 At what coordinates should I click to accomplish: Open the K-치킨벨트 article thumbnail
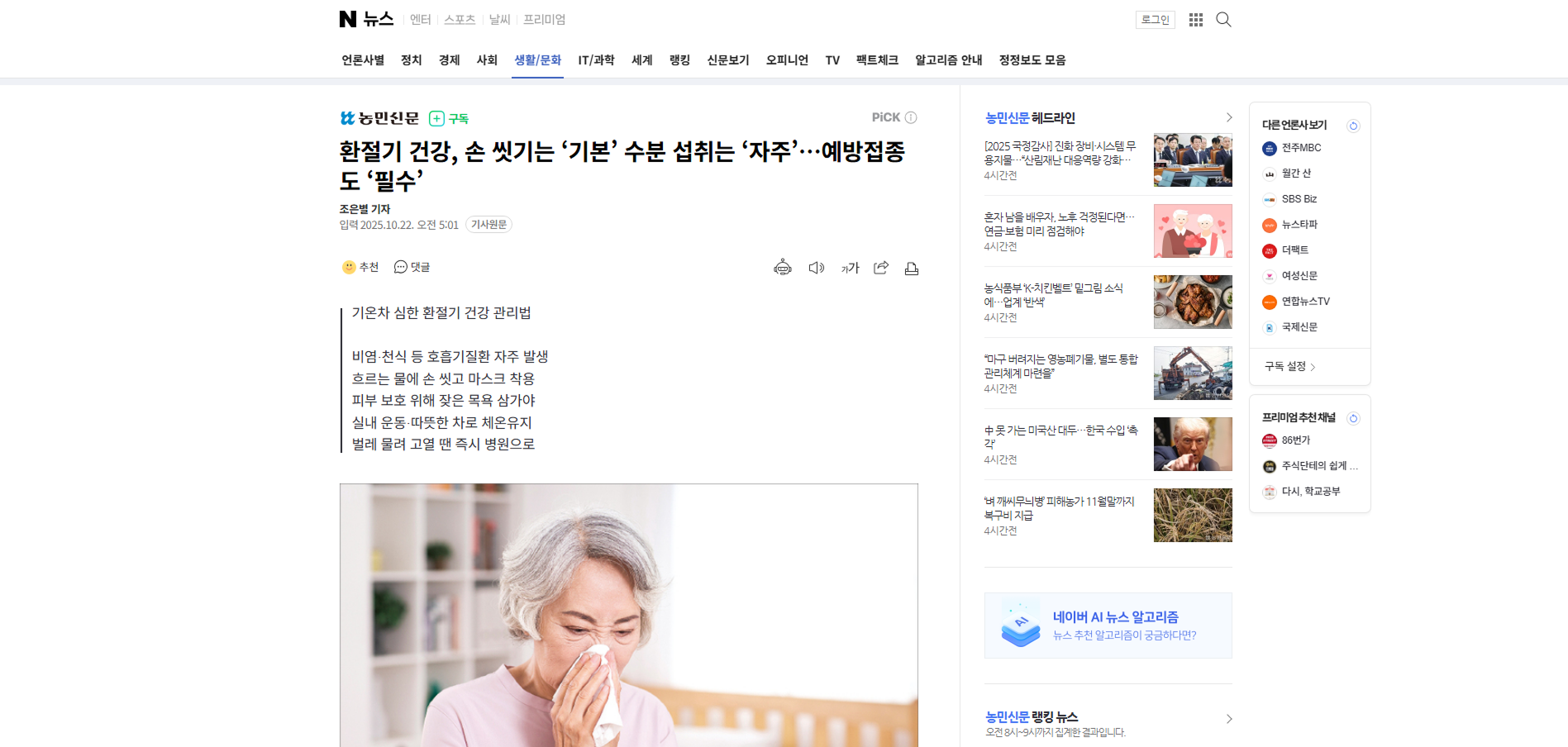(1192, 302)
